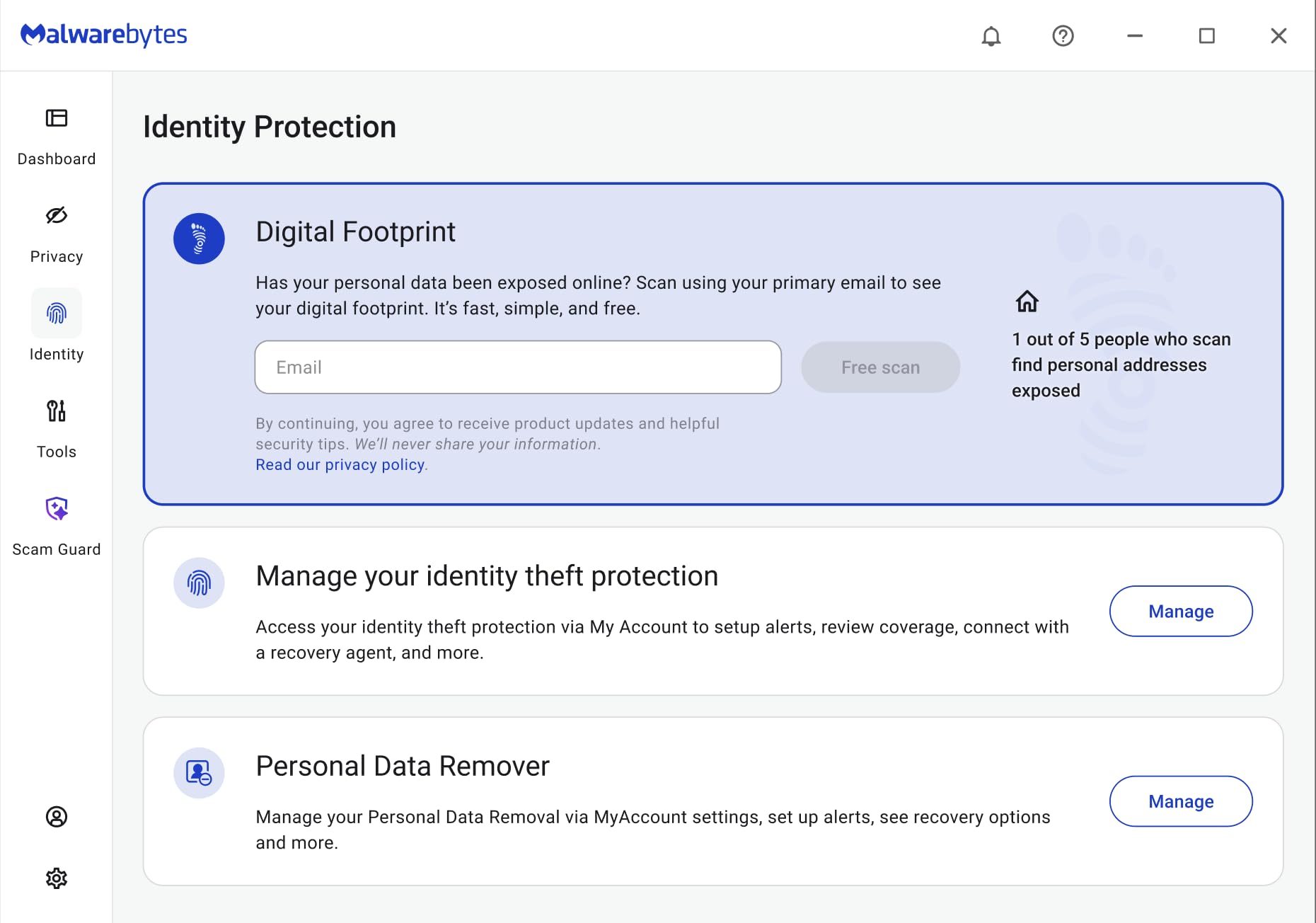Viewport: 1316px width, 923px height.
Task: Click the Manage your identity theft protection title
Action: 487,575
